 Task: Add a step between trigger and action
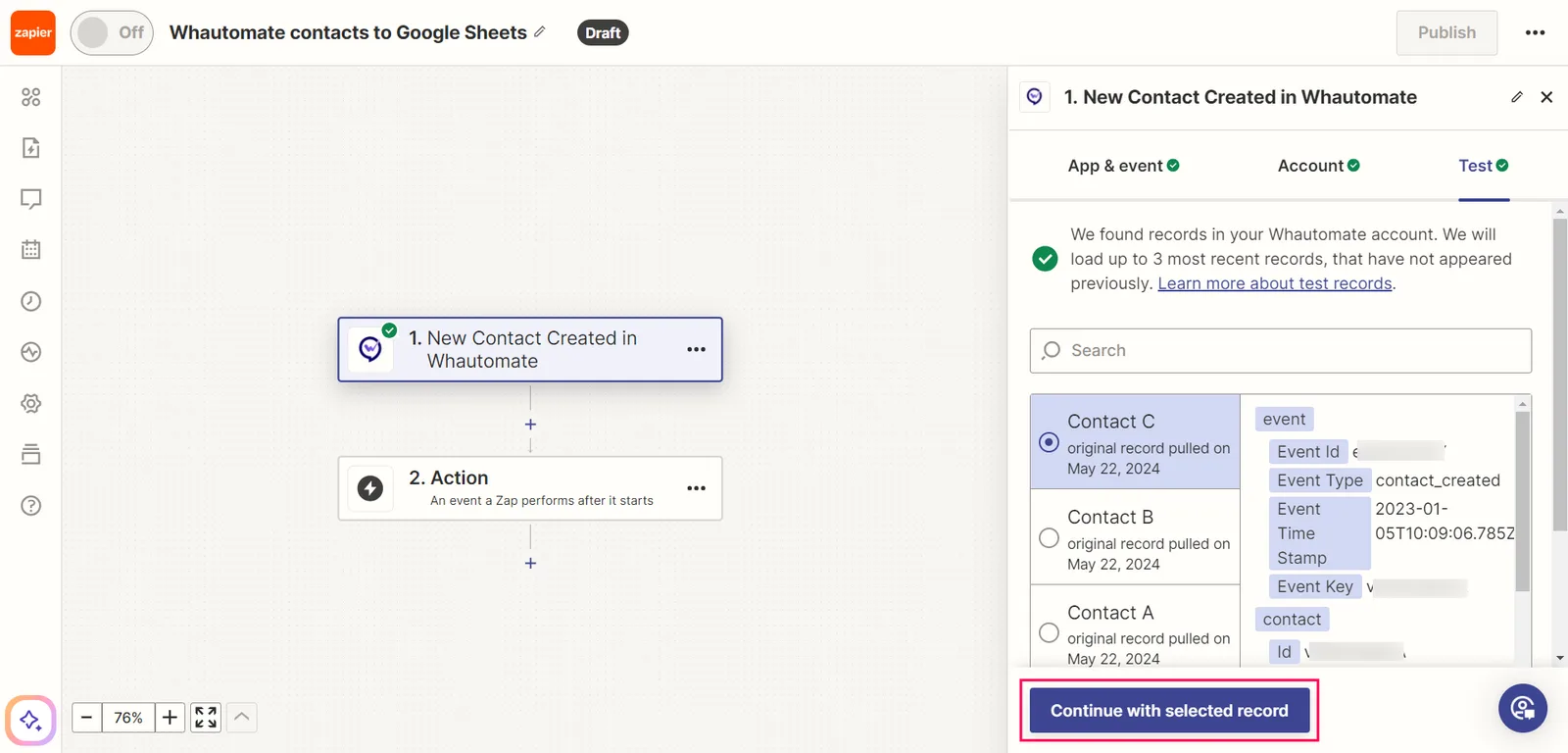coord(530,425)
